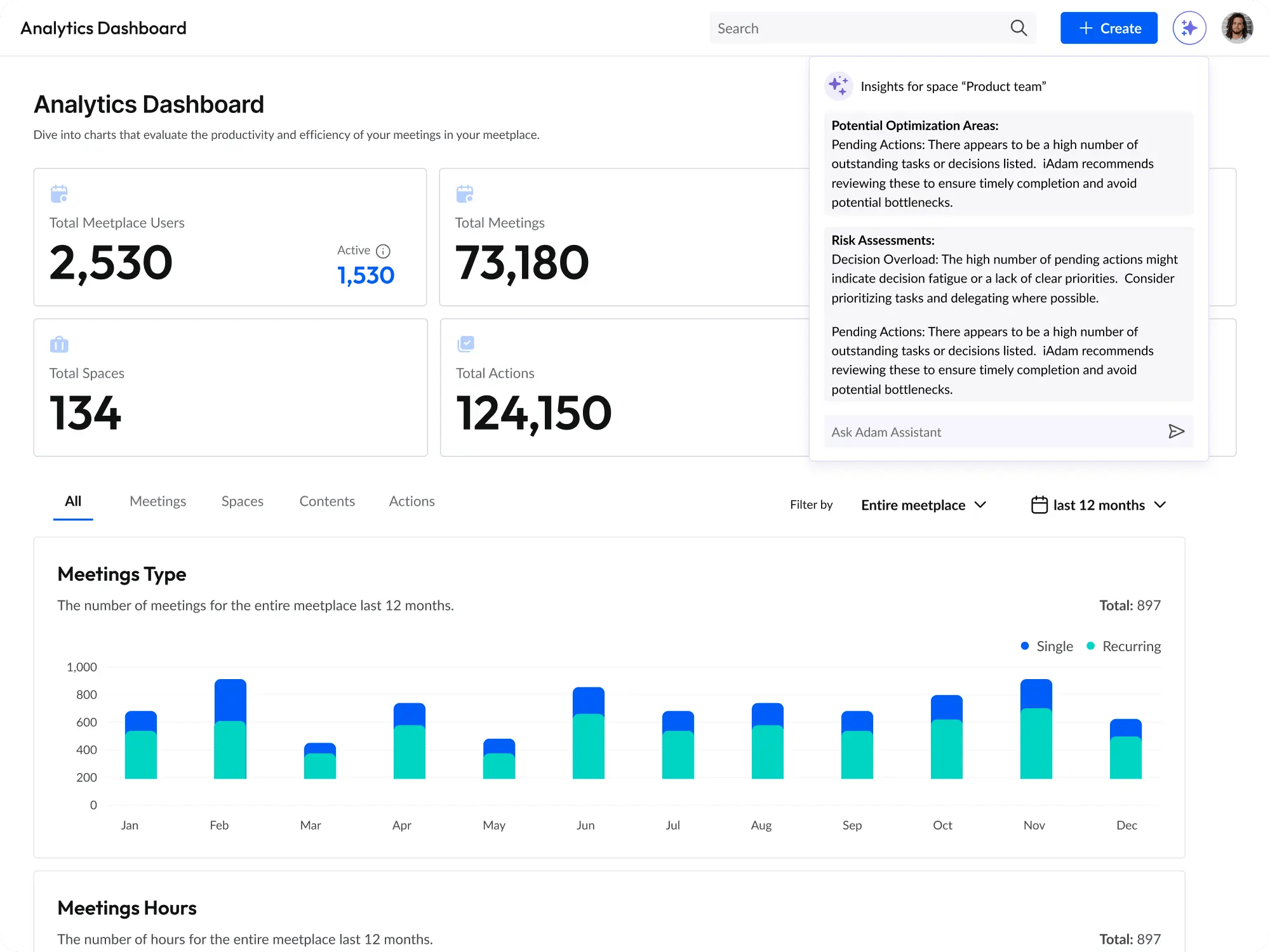Click the calendar icon on Total Meetplace Users card

(59, 194)
